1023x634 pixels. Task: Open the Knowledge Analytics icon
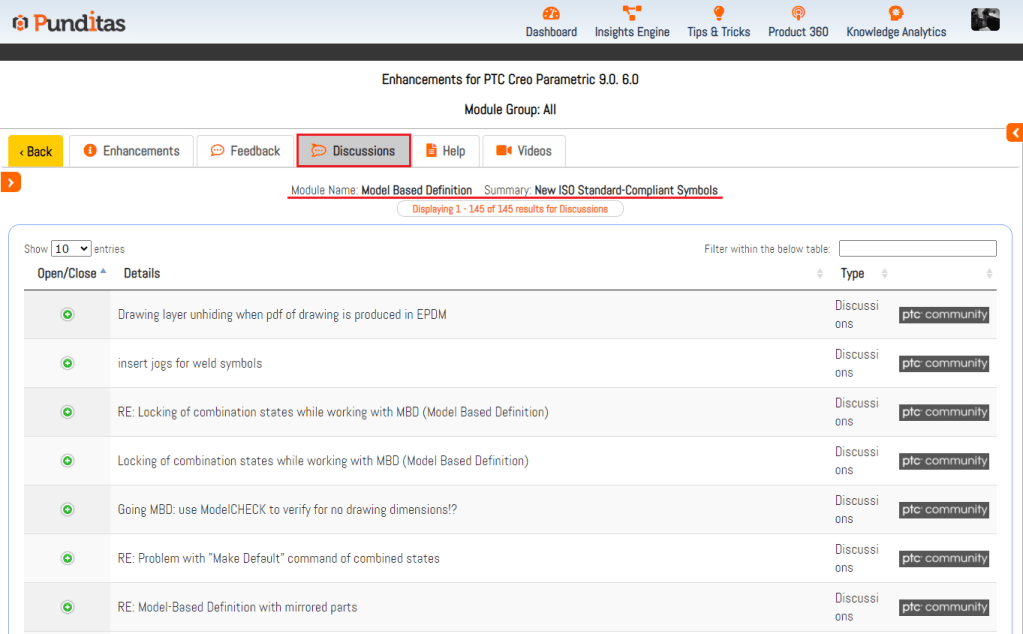pos(896,13)
